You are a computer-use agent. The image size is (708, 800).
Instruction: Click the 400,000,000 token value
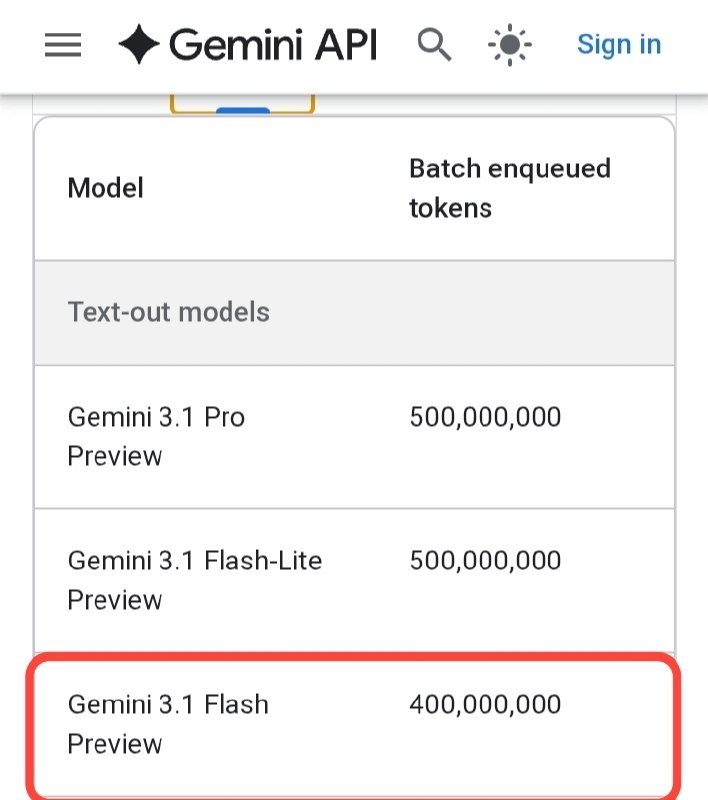tap(485, 704)
